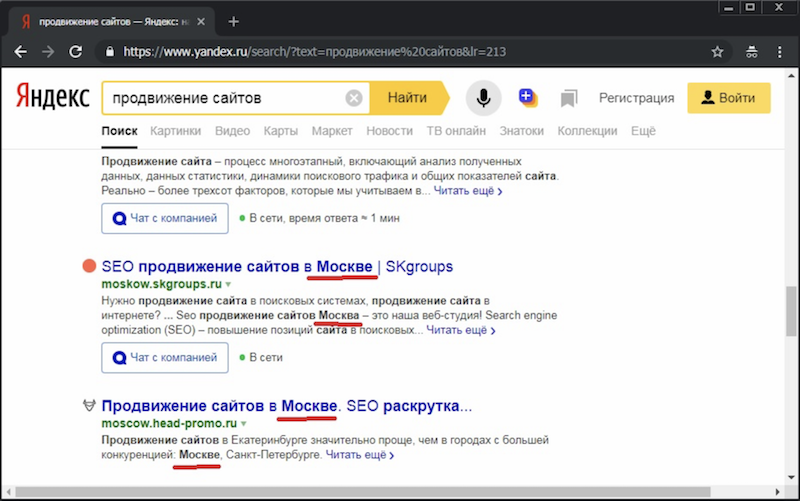Open Collections bookmark flag icon
The width and height of the screenshot is (800, 501).
coord(569,98)
